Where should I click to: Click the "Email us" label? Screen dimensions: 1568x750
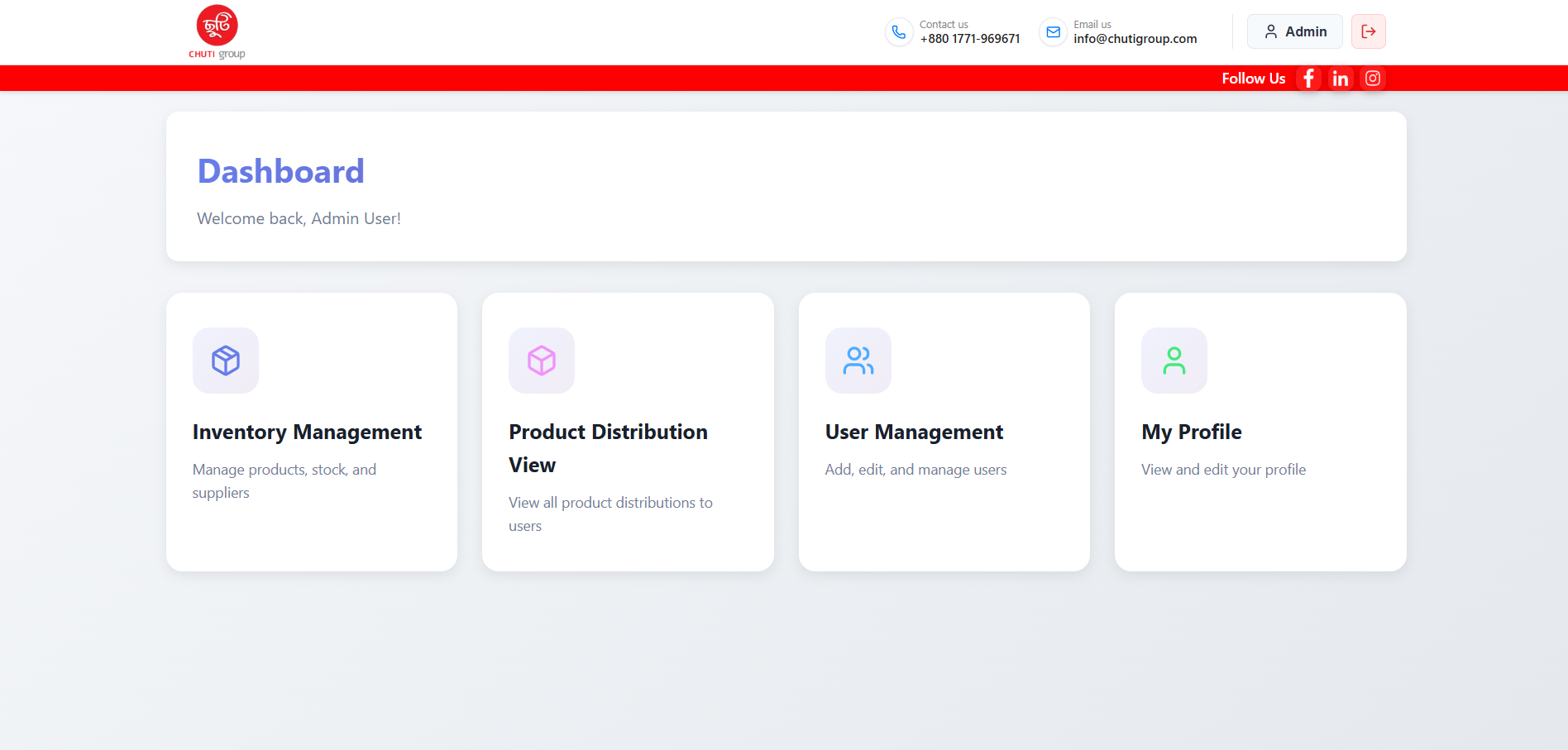coord(1092,25)
